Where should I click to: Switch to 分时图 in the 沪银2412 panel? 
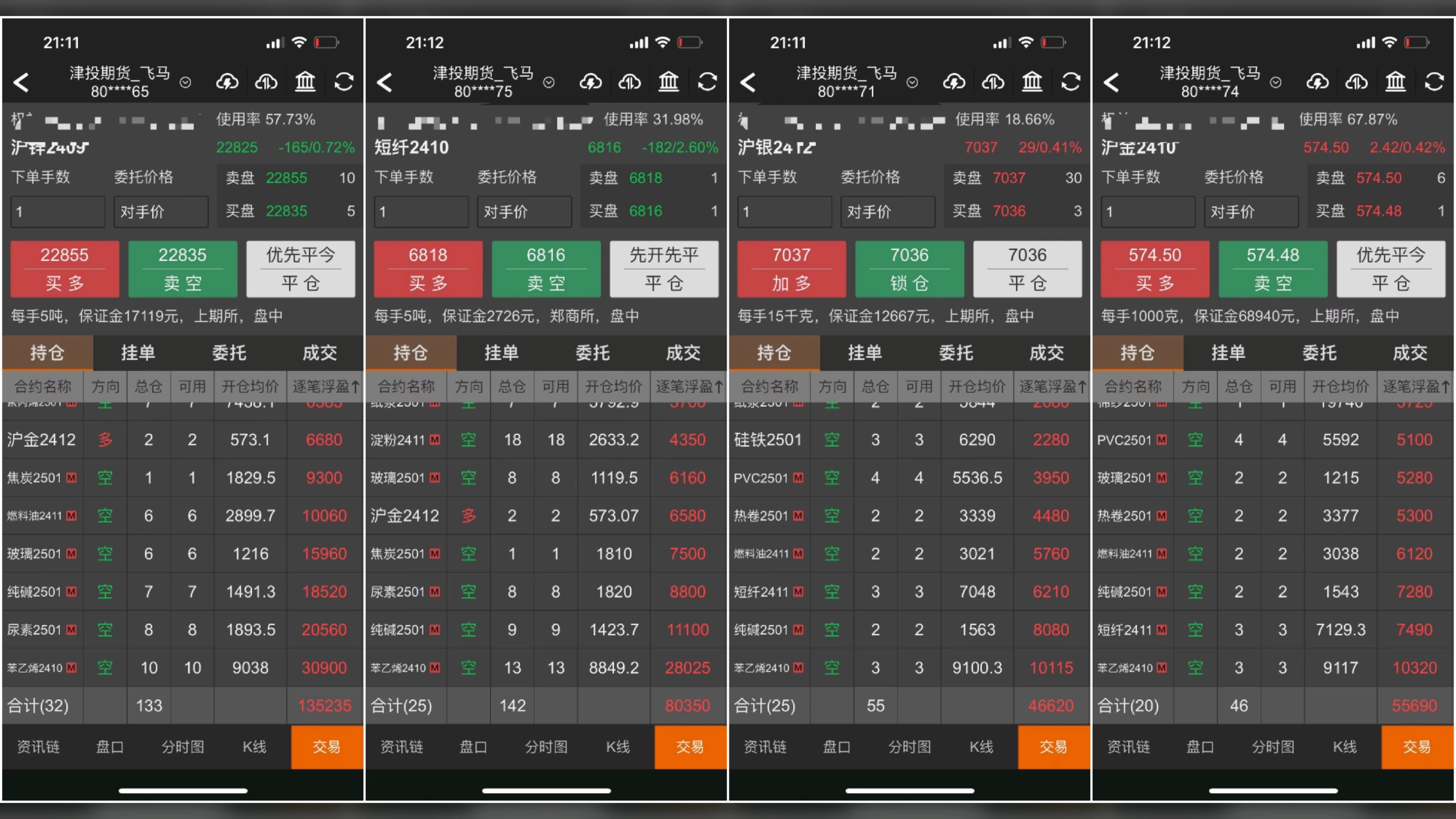(x=910, y=747)
